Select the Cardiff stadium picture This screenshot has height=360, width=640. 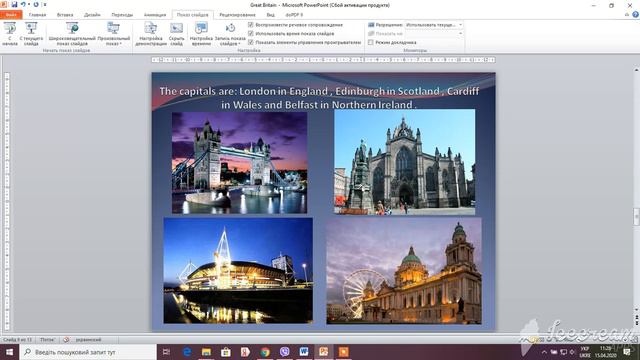pyautogui.click(x=238, y=270)
